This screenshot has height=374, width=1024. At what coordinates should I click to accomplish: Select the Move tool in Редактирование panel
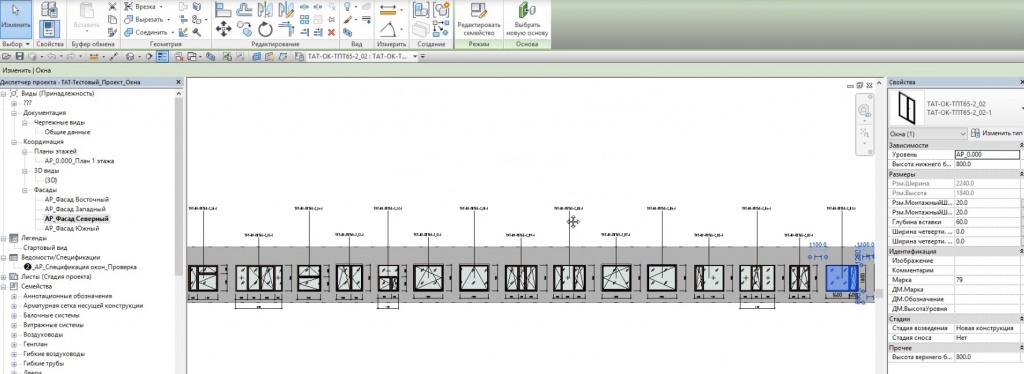point(223,29)
